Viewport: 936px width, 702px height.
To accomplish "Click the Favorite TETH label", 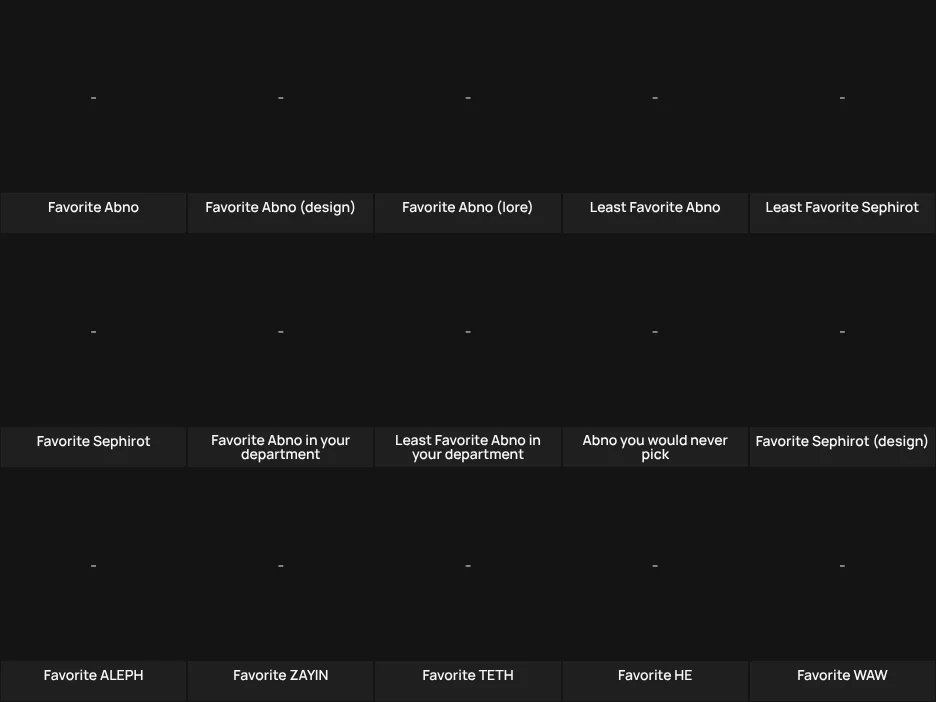I will click(467, 675).
